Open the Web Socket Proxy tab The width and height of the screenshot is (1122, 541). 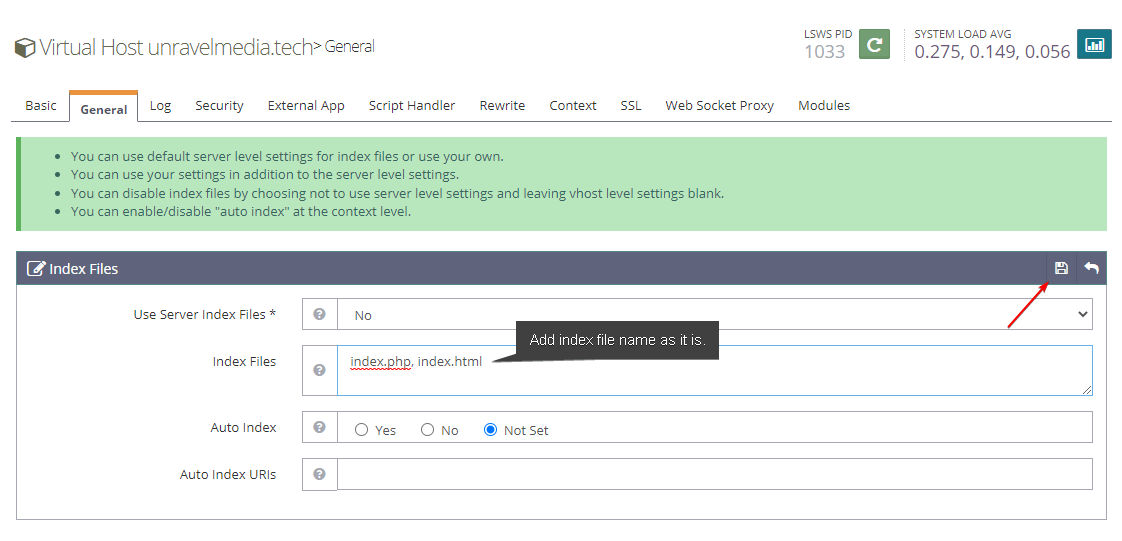click(x=719, y=105)
